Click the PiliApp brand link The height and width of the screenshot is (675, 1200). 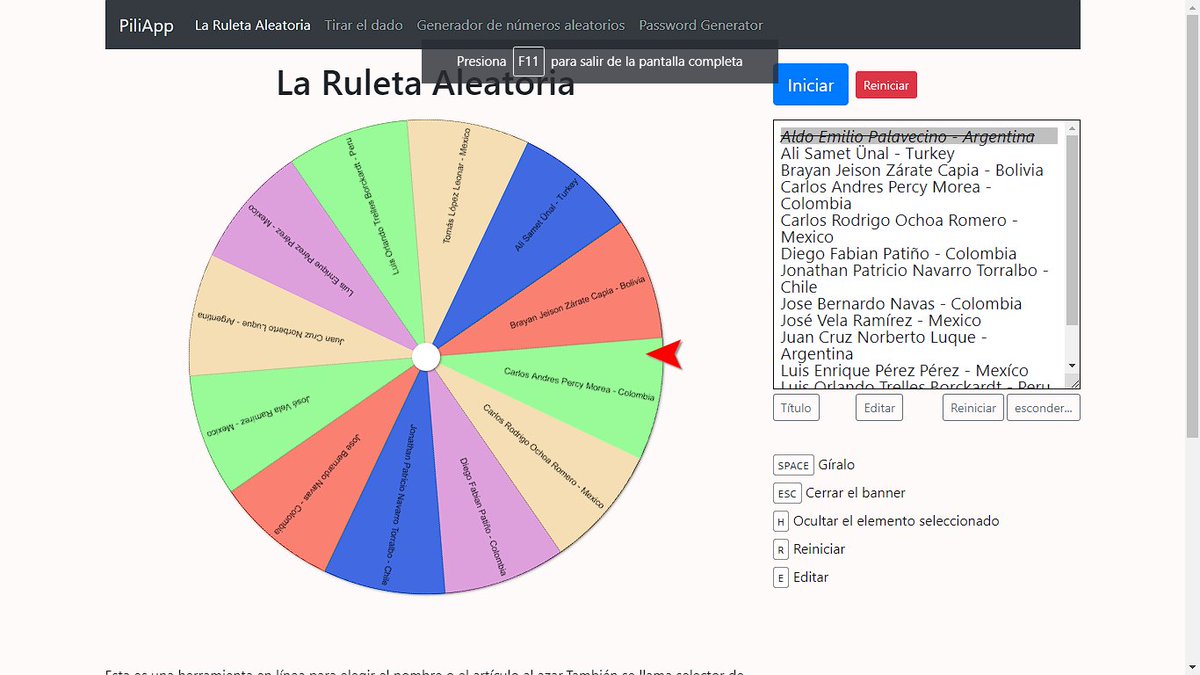pyautogui.click(x=148, y=25)
